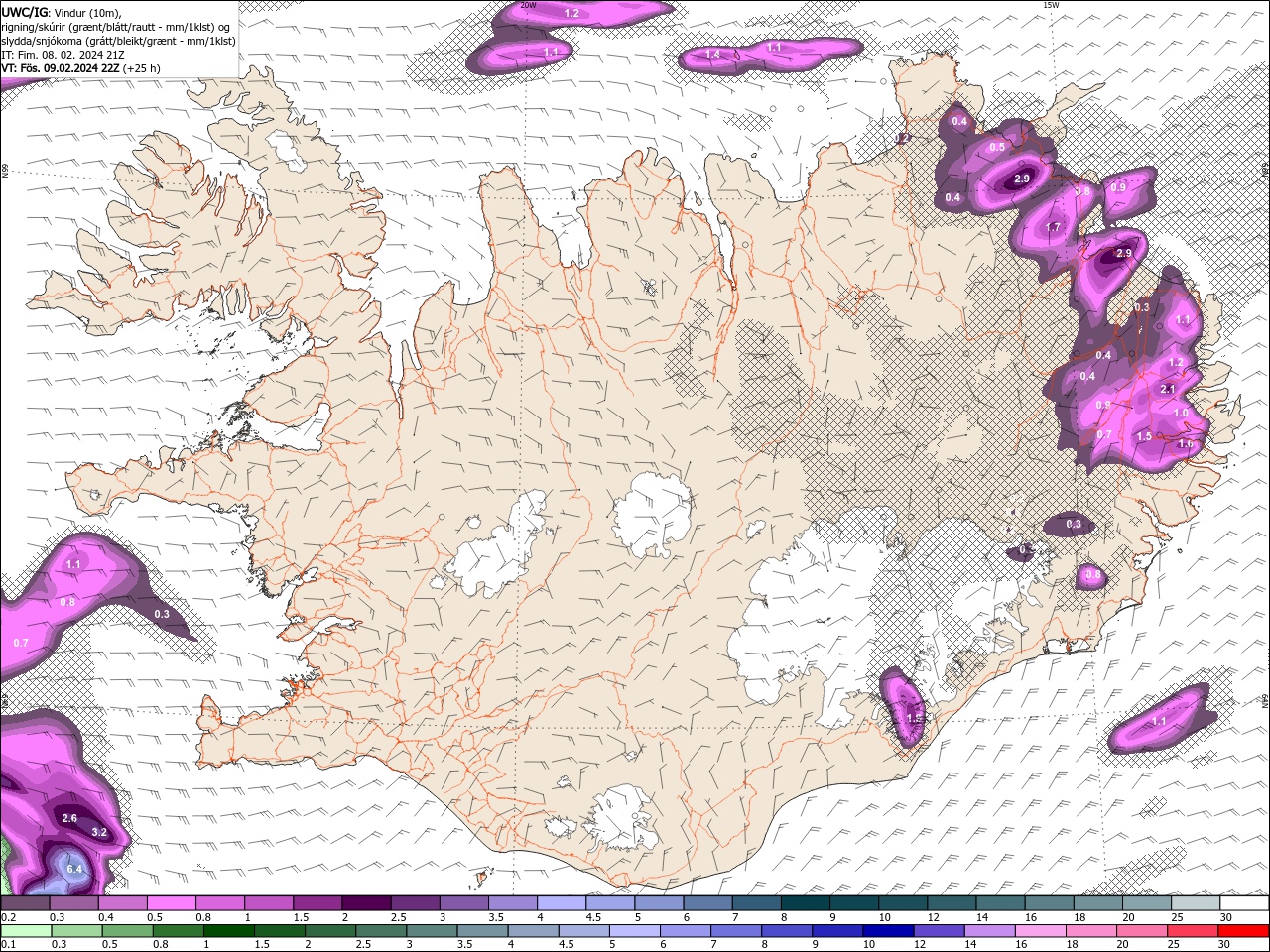Viewport: 1270px width, 952px height.
Task: Click the 3.2 precipitation value label
Action: click(x=99, y=832)
